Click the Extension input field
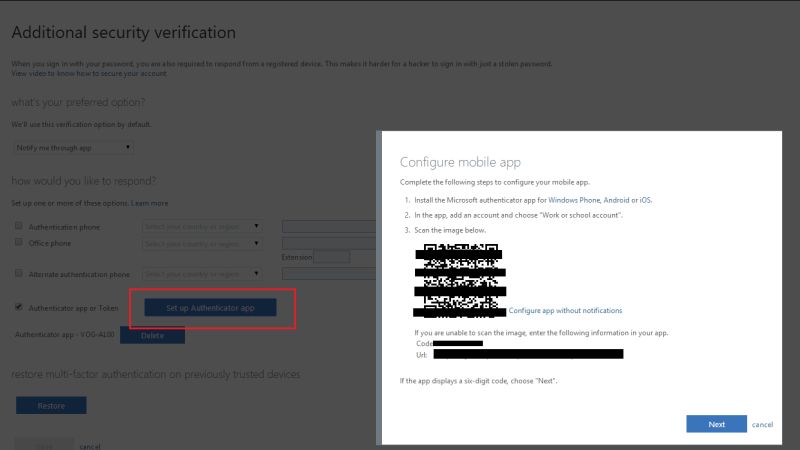The height and width of the screenshot is (450, 800). pyautogui.click(x=332, y=257)
